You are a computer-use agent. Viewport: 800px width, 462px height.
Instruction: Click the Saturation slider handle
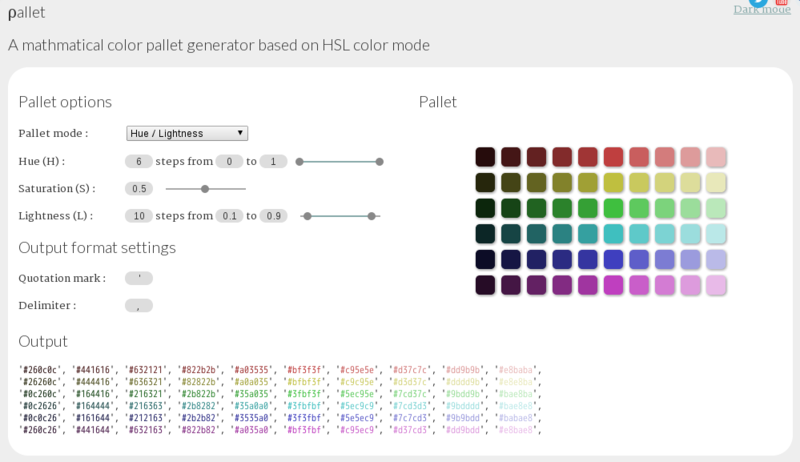point(205,188)
